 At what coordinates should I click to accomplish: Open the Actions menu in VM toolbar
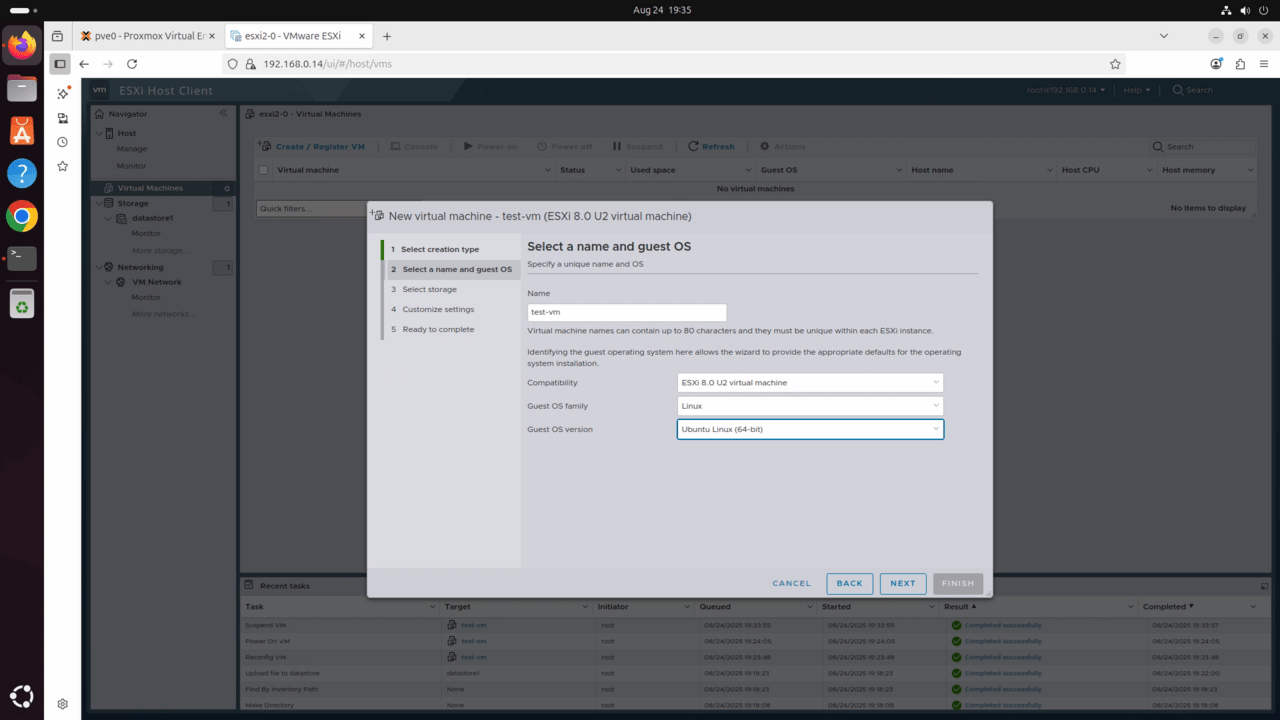tap(782, 147)
